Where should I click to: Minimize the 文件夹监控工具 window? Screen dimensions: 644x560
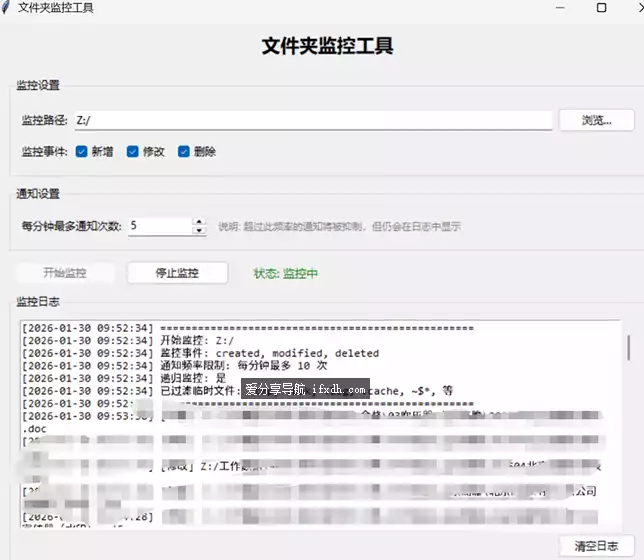560,7
